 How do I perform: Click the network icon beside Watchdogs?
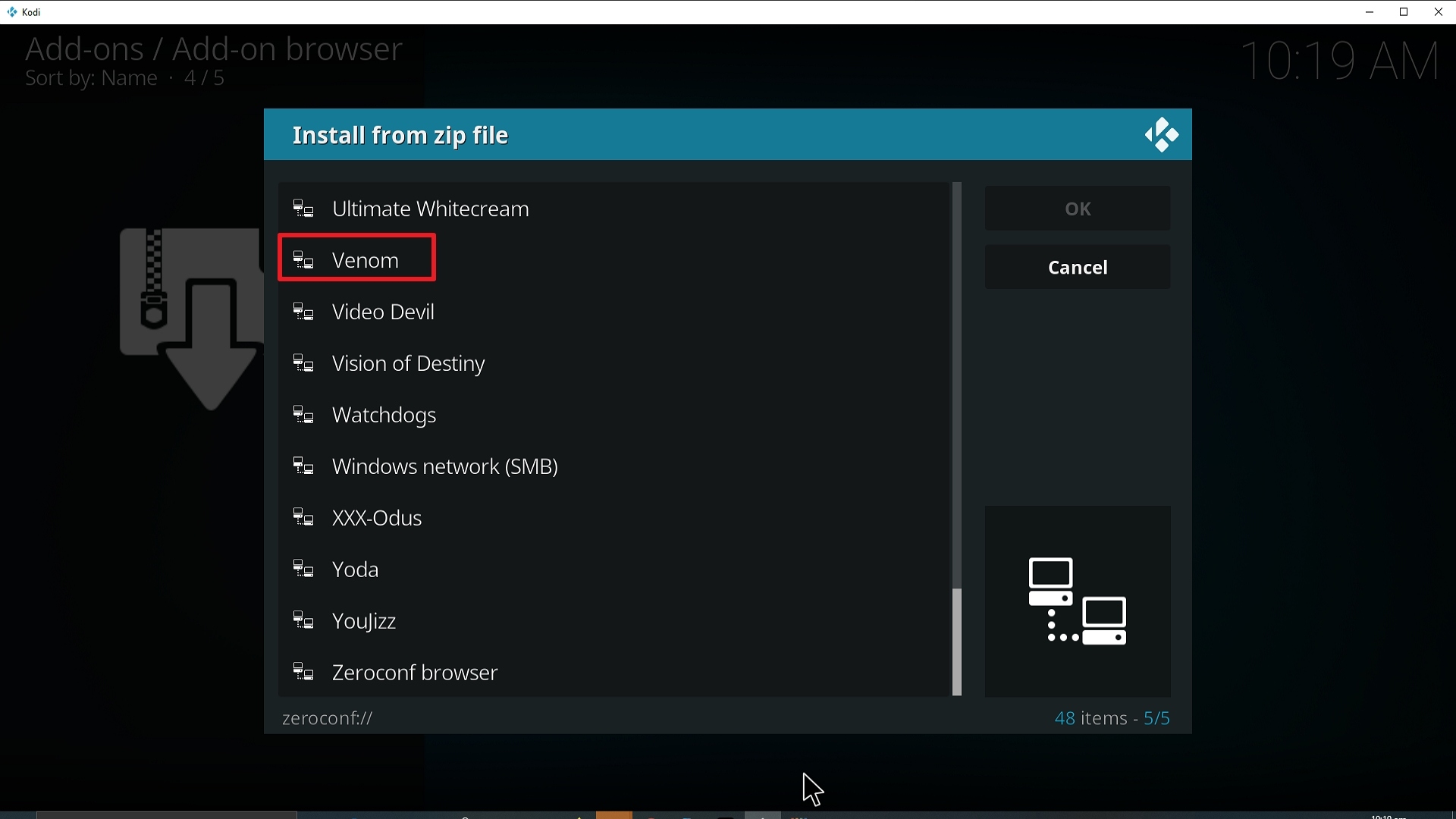(x=304, y=416)
